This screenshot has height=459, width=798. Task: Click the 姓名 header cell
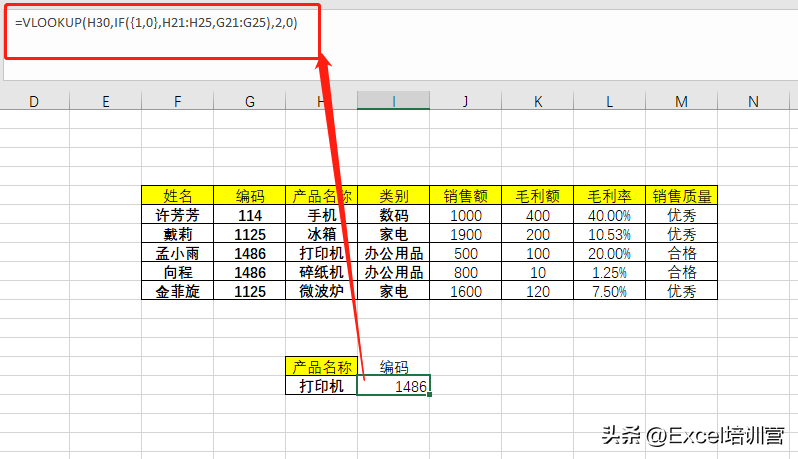pos(178,195)
